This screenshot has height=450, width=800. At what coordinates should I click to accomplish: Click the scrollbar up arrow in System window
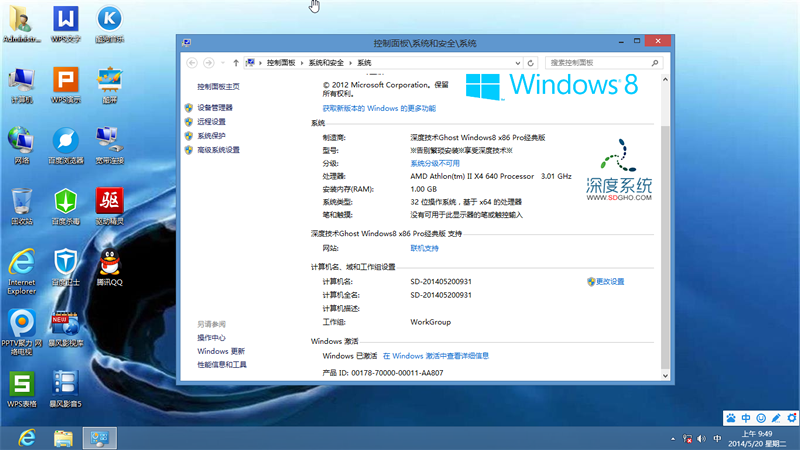coord(665,79)
